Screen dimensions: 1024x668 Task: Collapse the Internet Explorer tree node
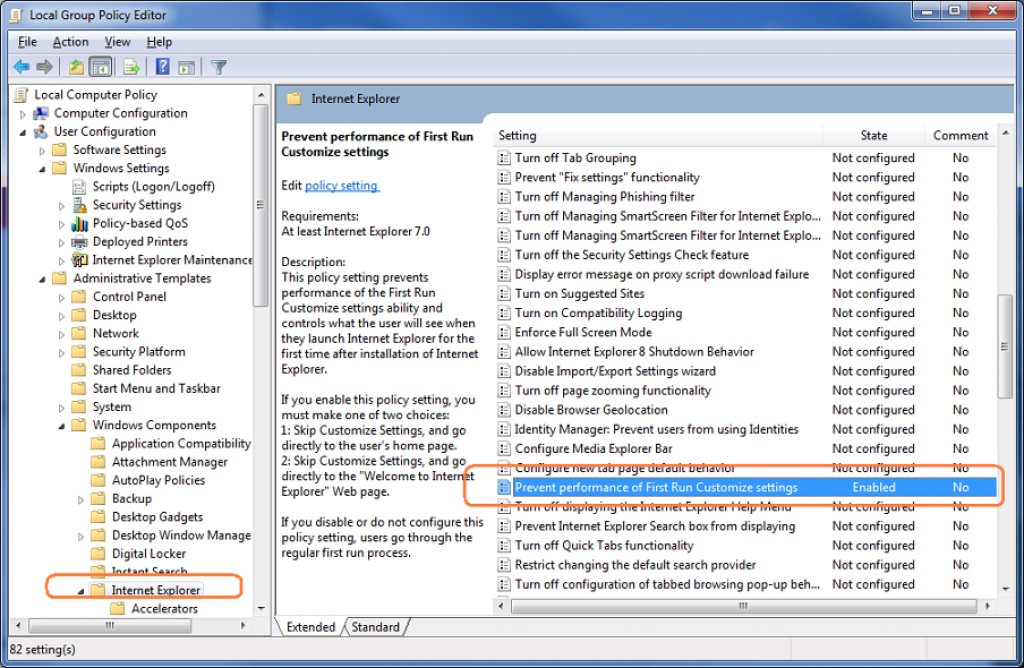tap(81, 591)
